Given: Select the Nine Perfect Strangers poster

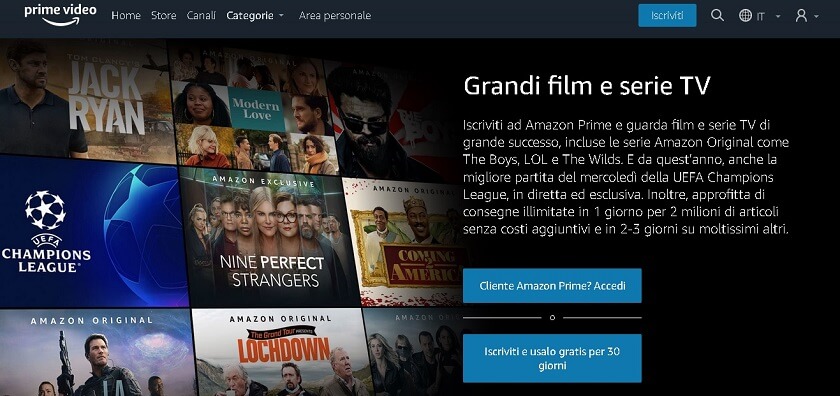Looking at the screenshot, I should [270, 237].
